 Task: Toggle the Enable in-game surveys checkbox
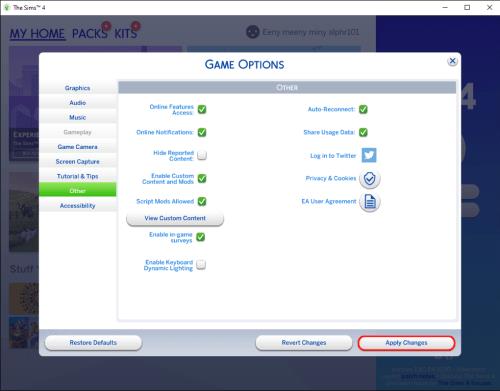click(200, 237)
